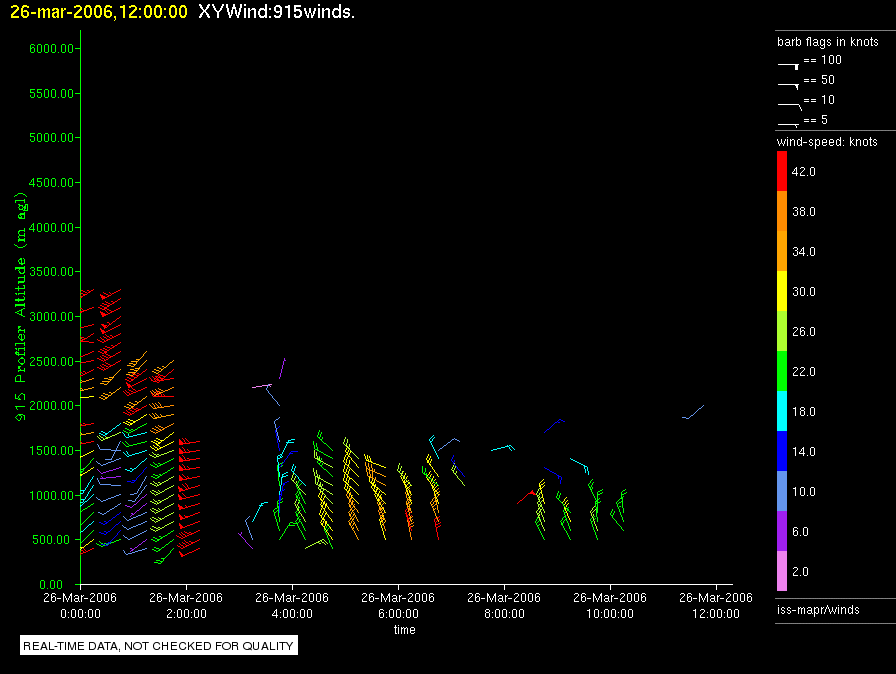Select the yellow 30.0 knots color band

tap(782, 291)
